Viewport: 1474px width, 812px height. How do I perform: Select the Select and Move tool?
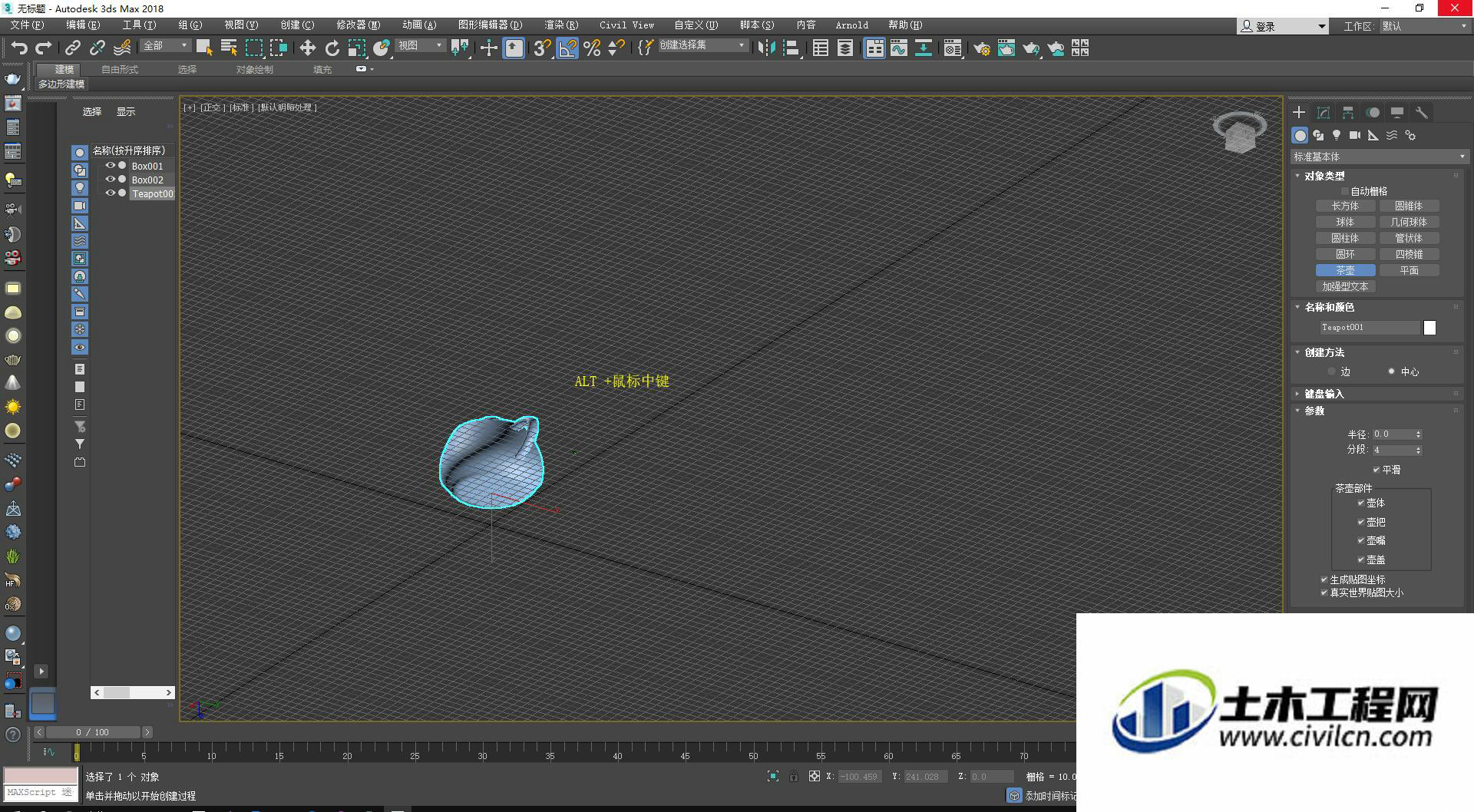tap(308, 48)
